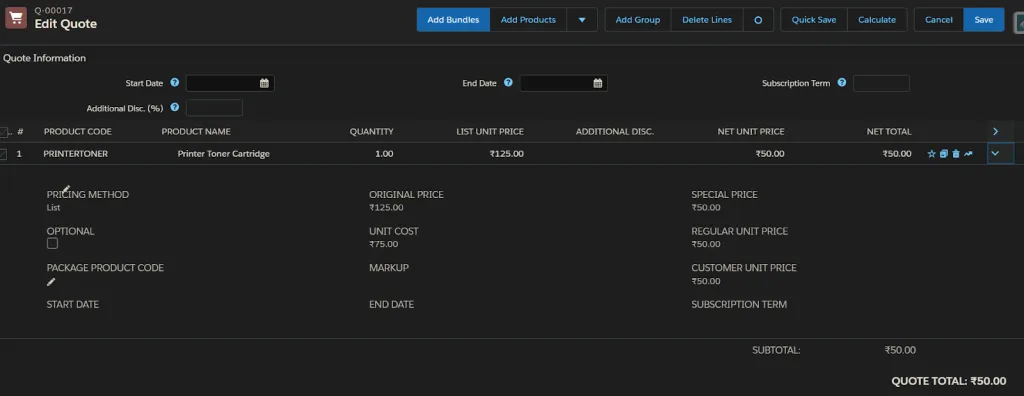Toggle the checkbox for line 1 PRINTERTONER
The width and height of the screenshot is (1024, 396).
pyautogui.click(x=4, y=154)
